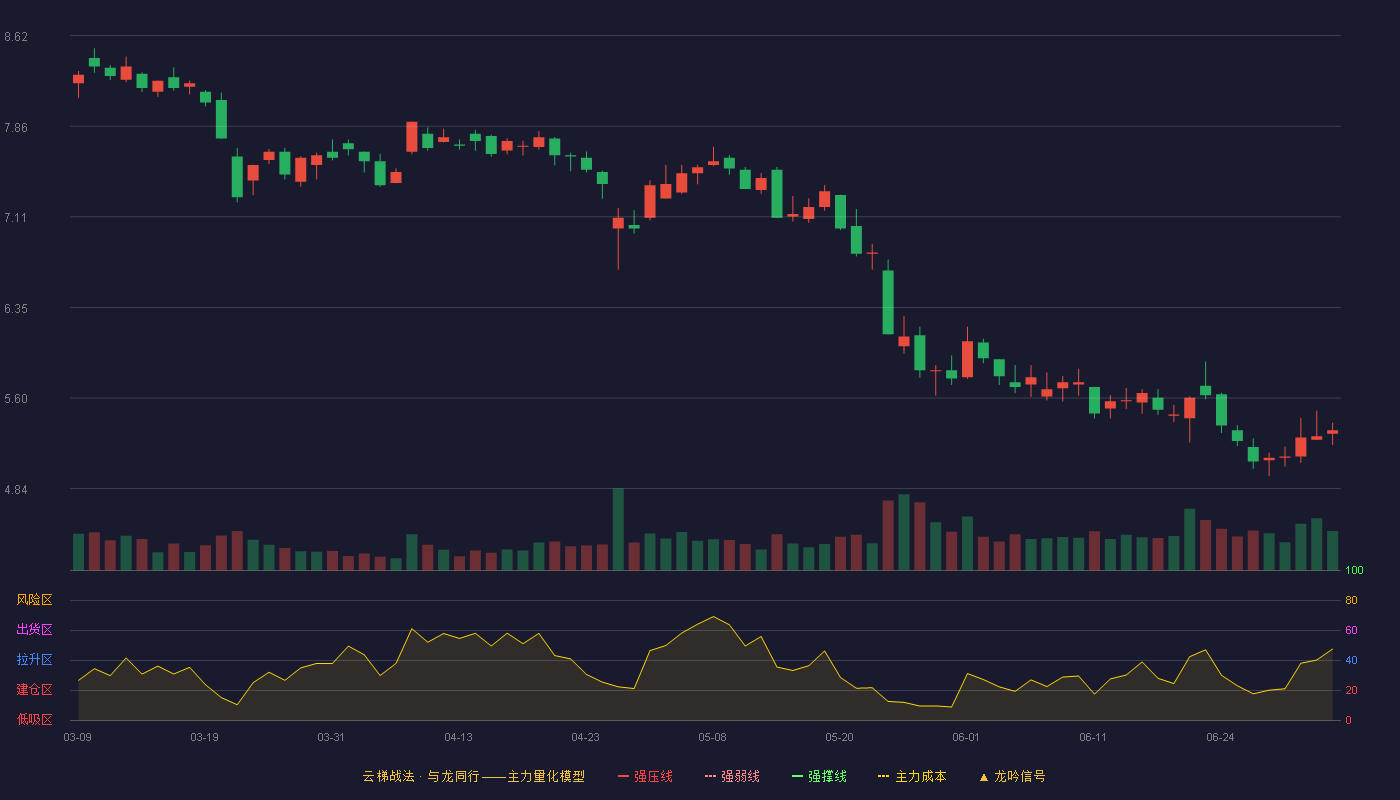Toggle the 龙吟信号 legend entry
Screen dimensions: 1400x800
1012,776
